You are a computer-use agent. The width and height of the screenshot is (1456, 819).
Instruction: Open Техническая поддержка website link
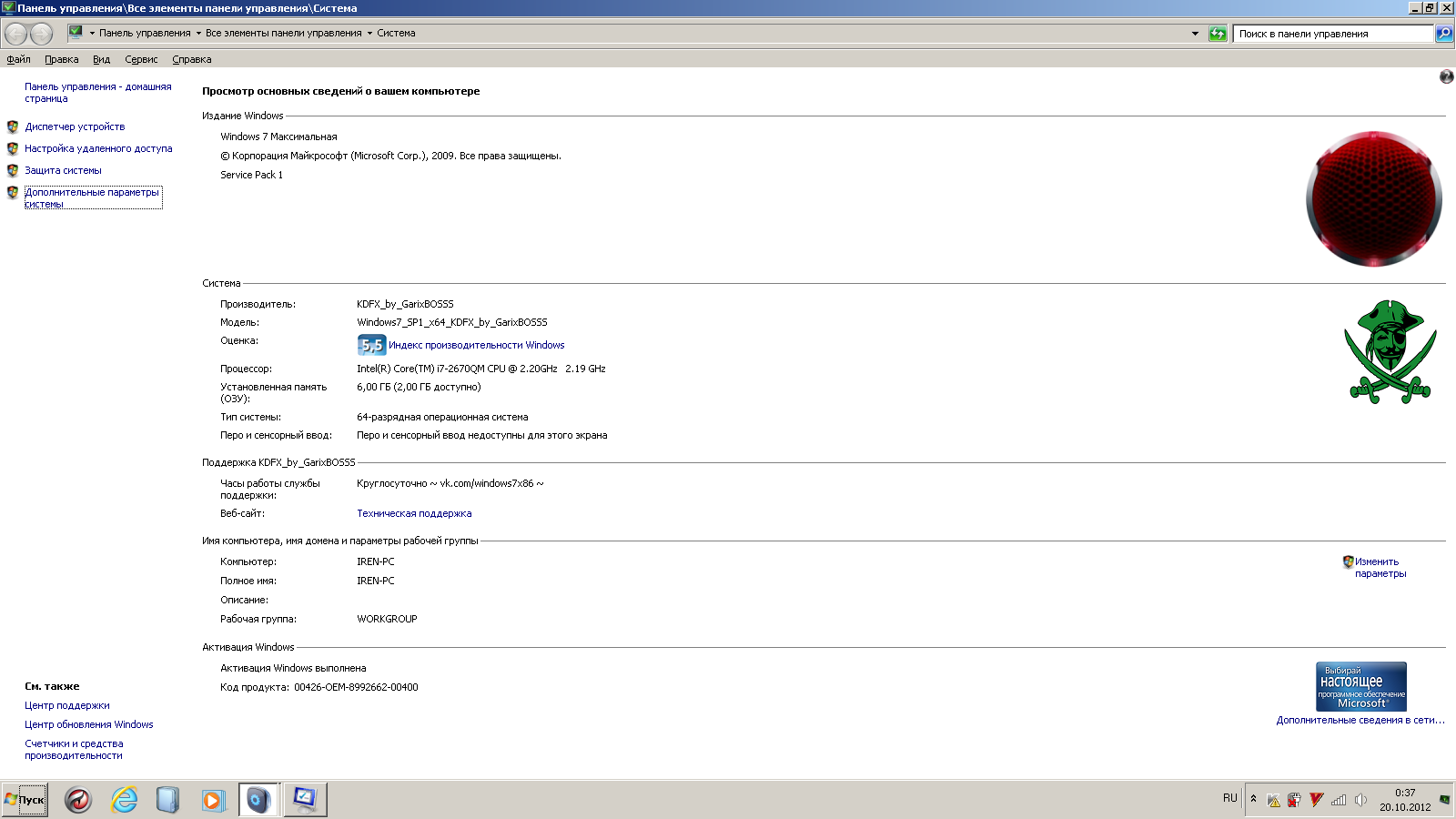pos(414,513)
